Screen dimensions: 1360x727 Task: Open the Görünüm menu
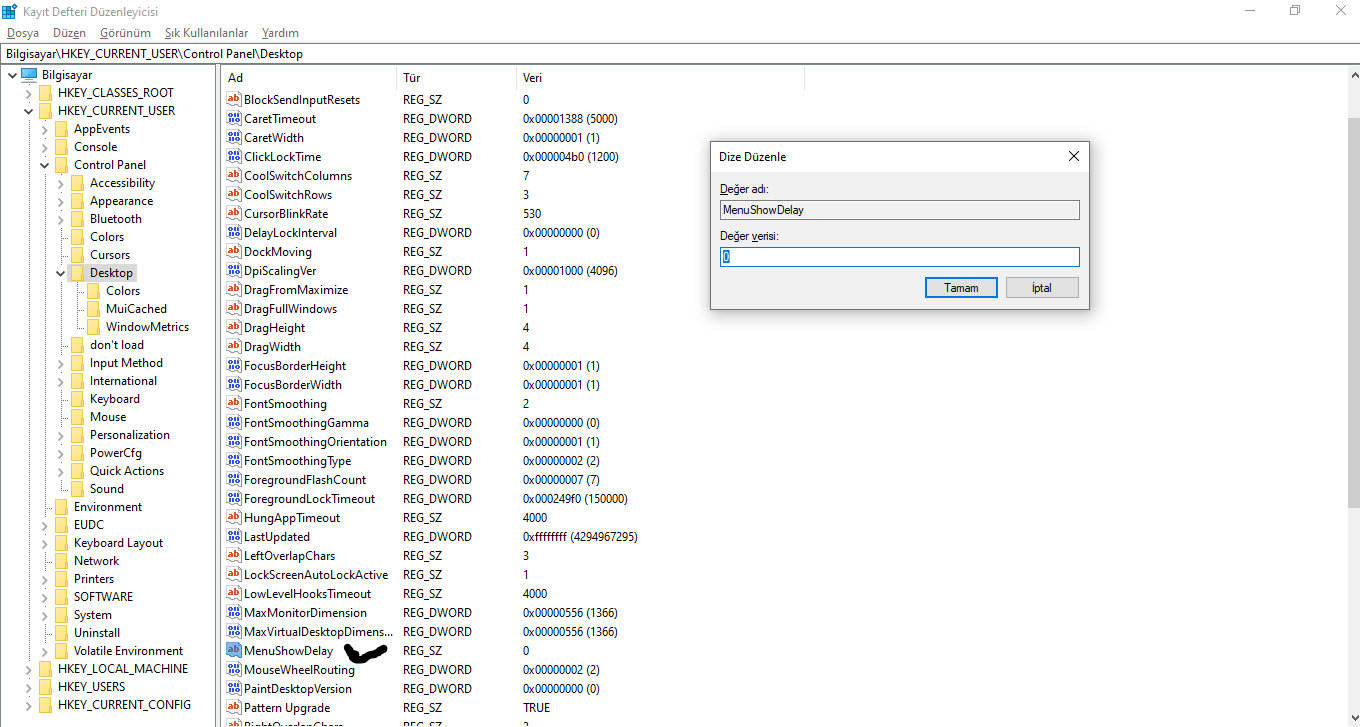pyautogui.click(x=125, y=33)
